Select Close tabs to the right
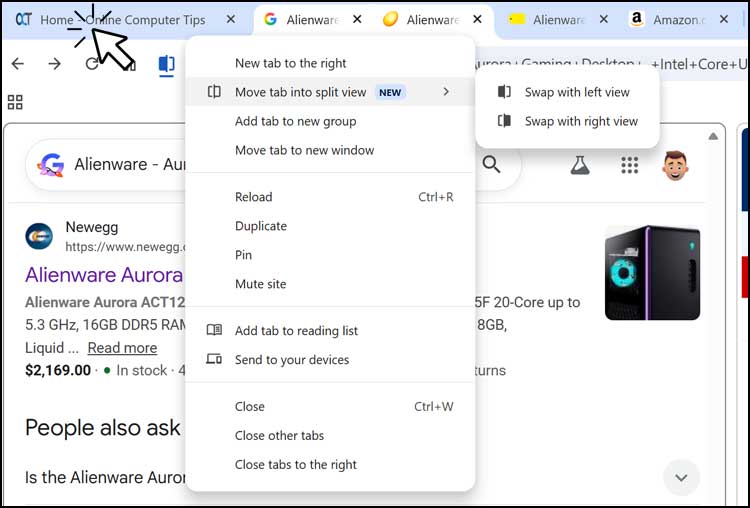The image size is (750, 508). coord(330,464)
